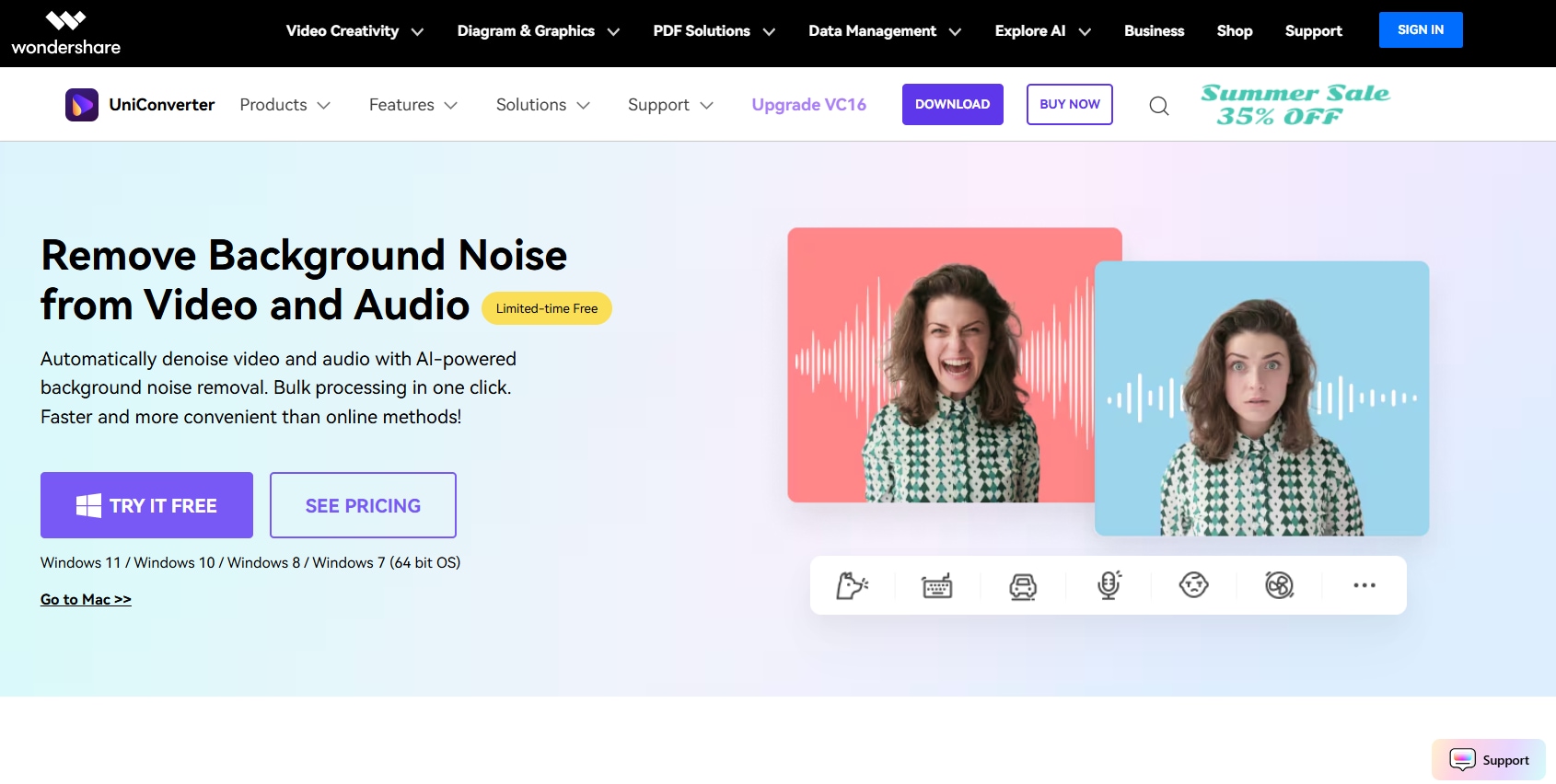Click the Limited-time Free badge
Screen dimensions: 1556x784
pos(547,308)
